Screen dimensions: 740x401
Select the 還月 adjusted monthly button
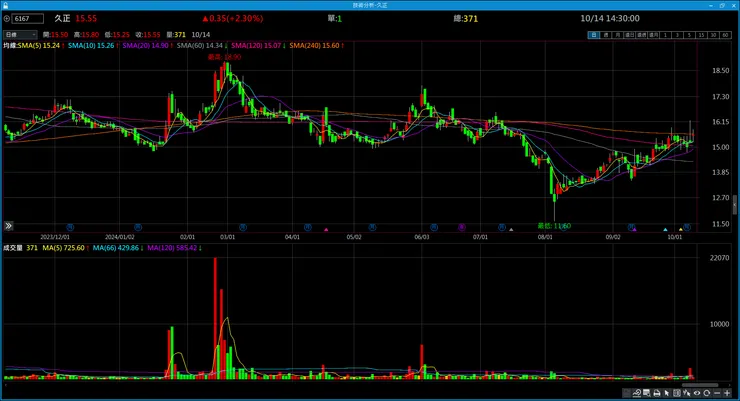point(653,35)
